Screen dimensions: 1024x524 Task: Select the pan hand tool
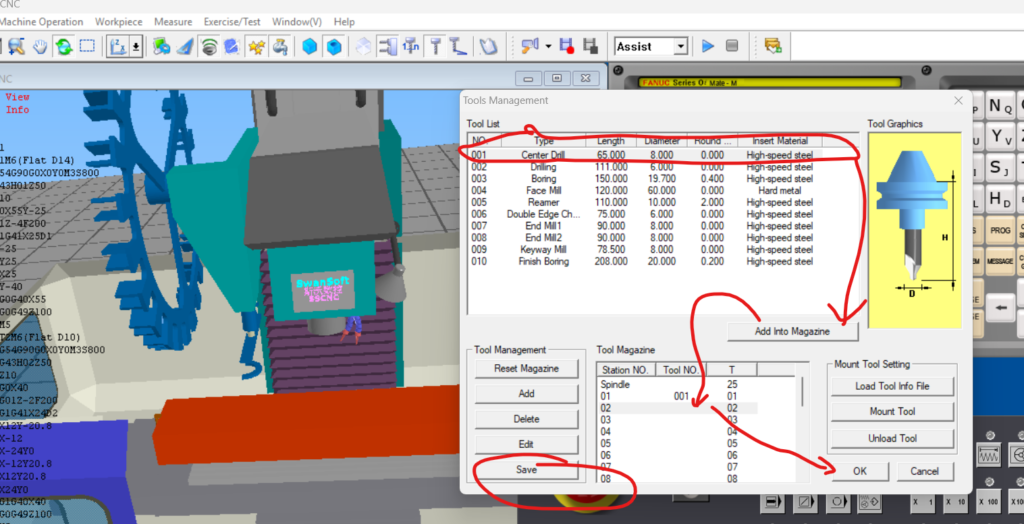pos(41,47)
